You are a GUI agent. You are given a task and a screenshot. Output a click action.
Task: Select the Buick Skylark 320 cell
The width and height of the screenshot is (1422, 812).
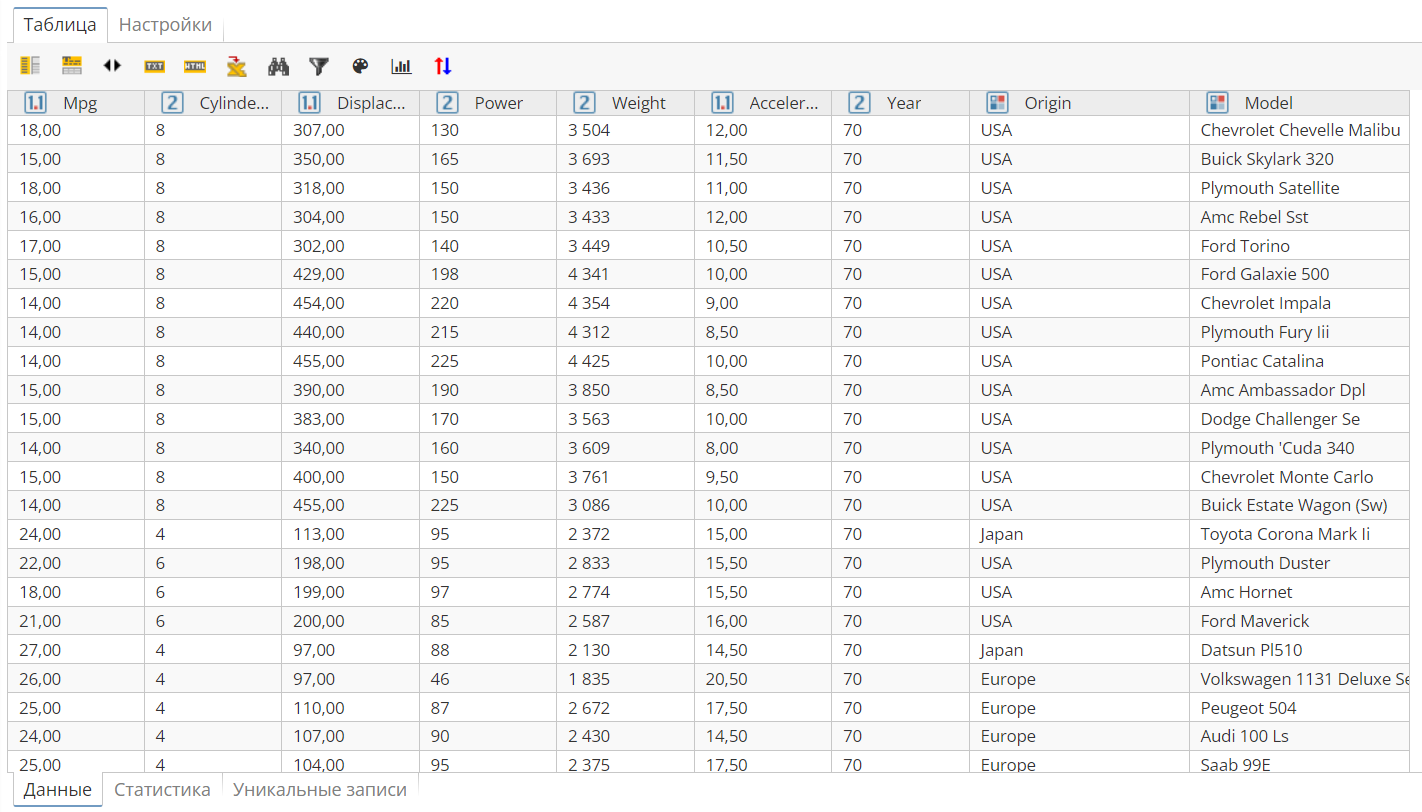(1300, 159)
